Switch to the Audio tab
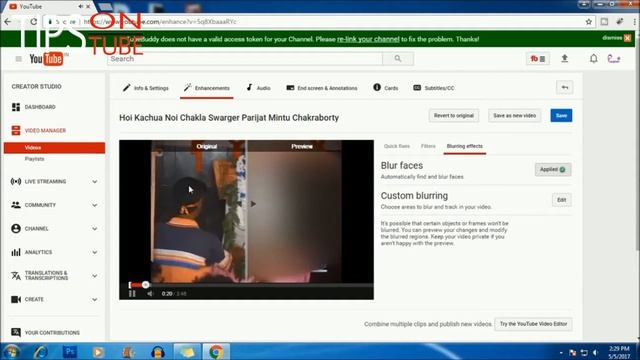Screen dimensions: 640x360 258,88
